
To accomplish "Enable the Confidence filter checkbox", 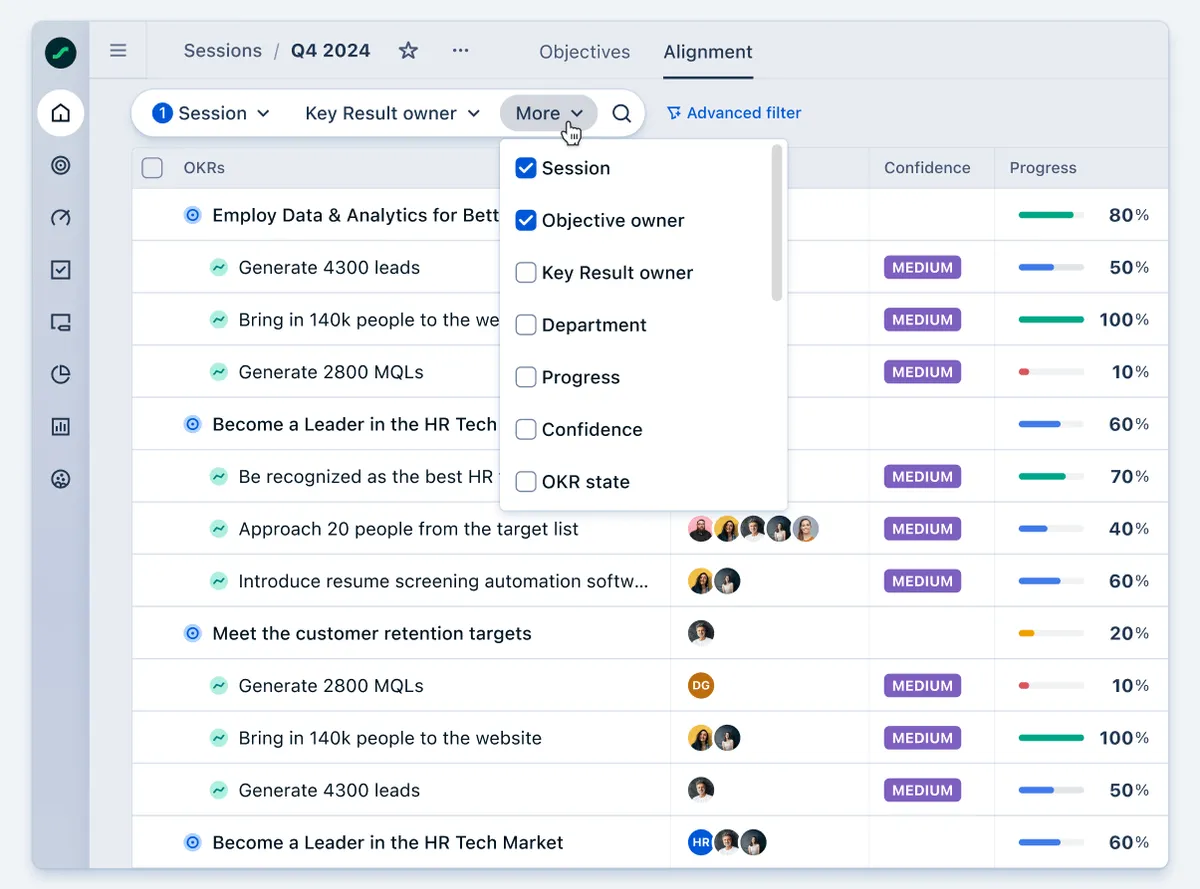I will 526,429.
